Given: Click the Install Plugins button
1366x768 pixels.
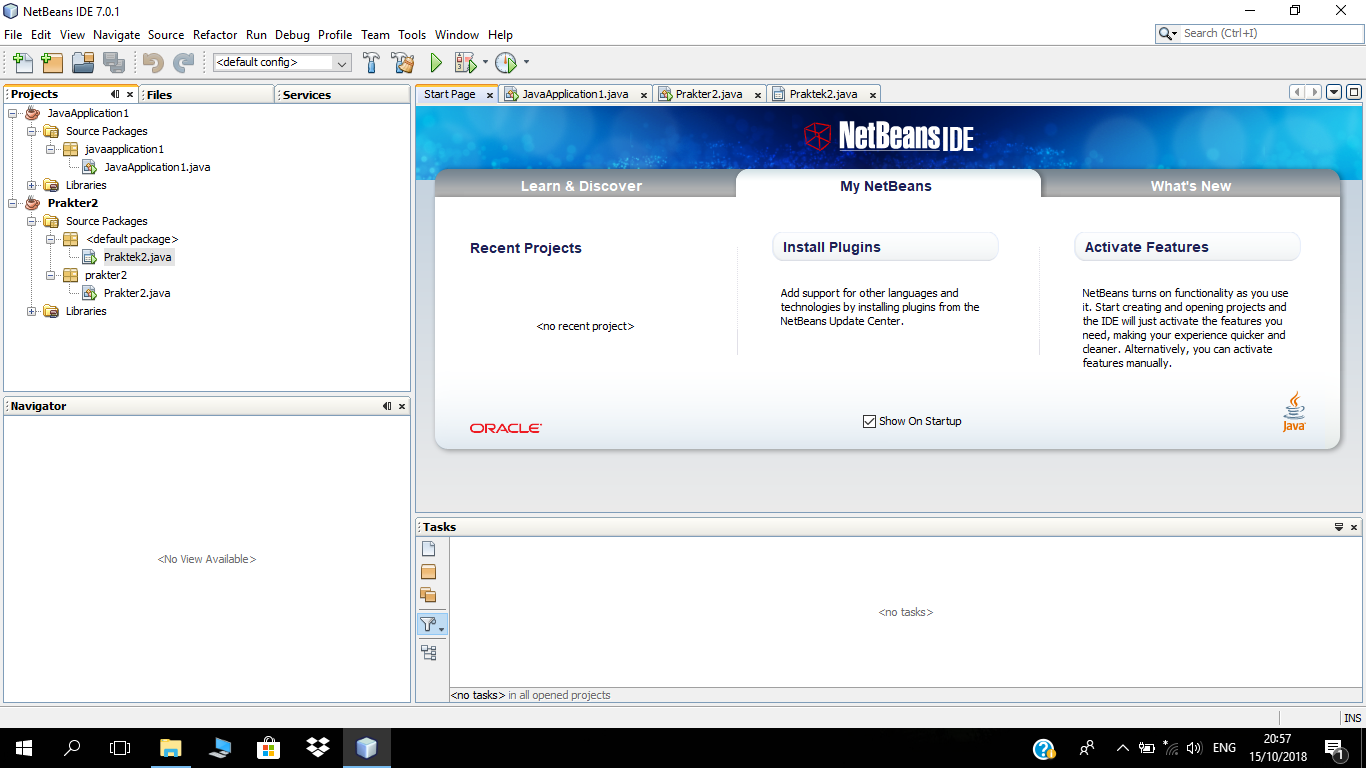Looking at the screenshot, I should 885,247.
